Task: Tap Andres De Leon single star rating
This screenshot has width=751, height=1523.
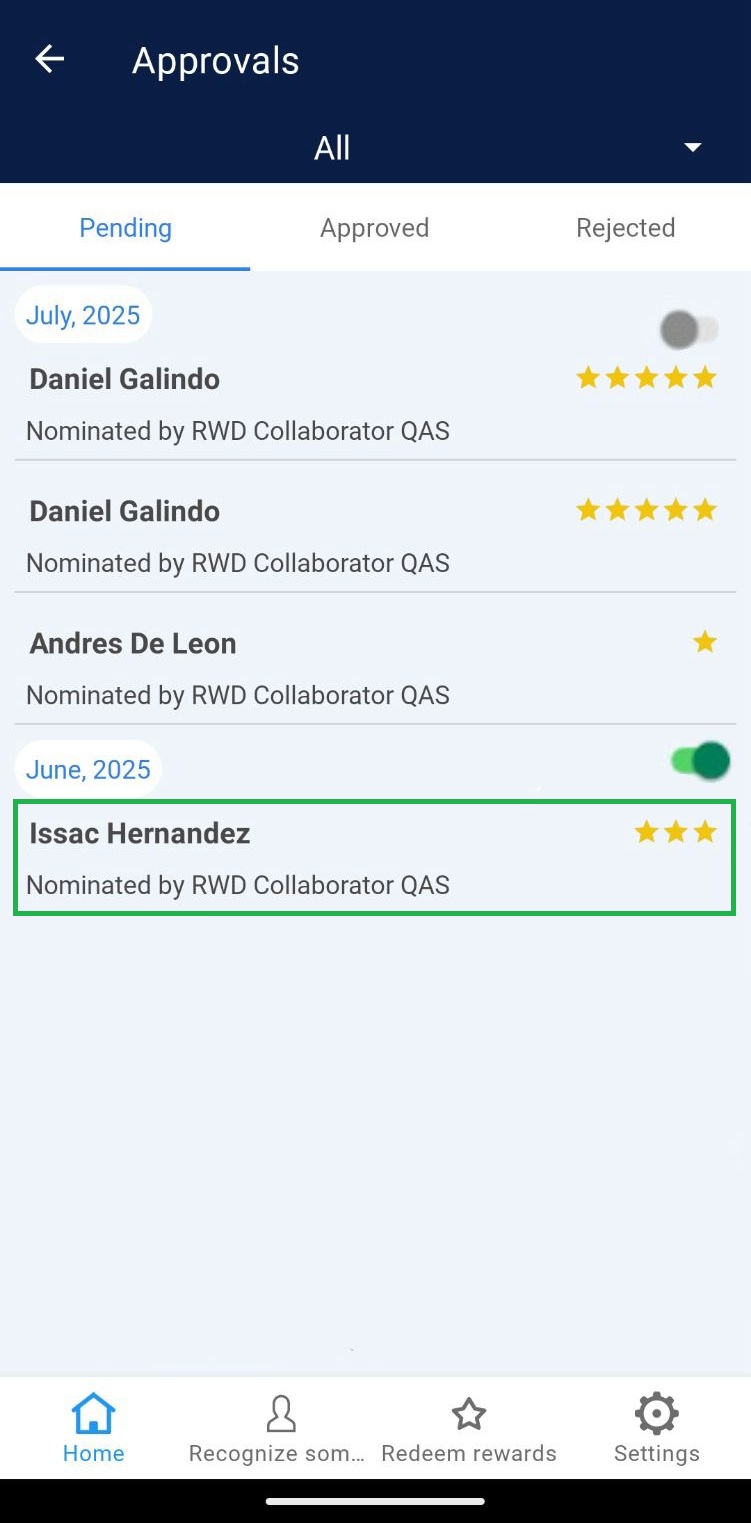Action: click(x=705, y=642)
